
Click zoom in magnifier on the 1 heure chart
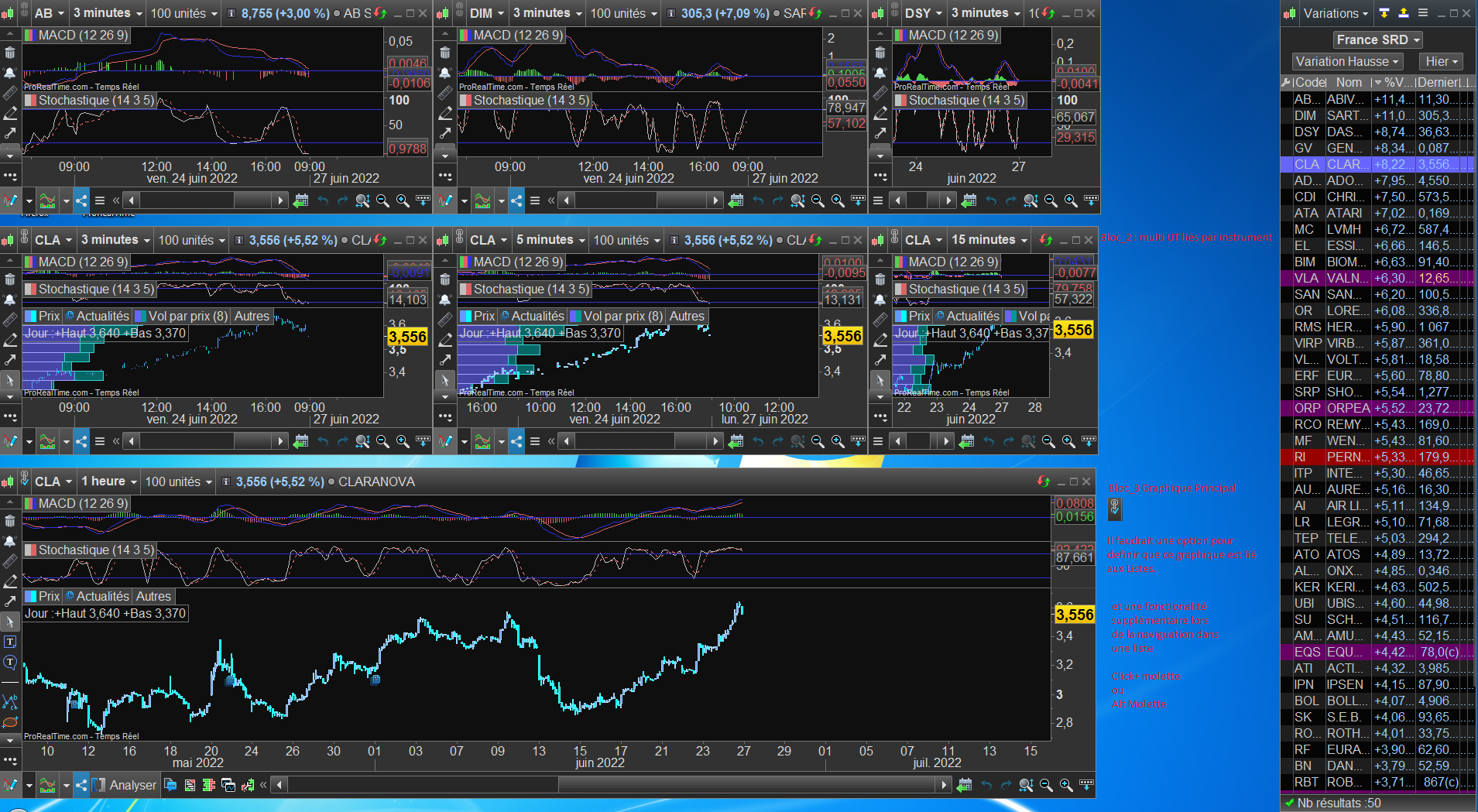(x=1066, y=785)
